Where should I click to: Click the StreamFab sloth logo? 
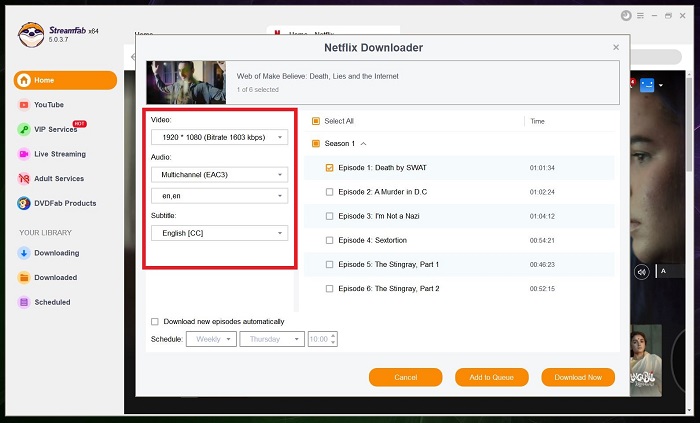(x=31, y=35)
